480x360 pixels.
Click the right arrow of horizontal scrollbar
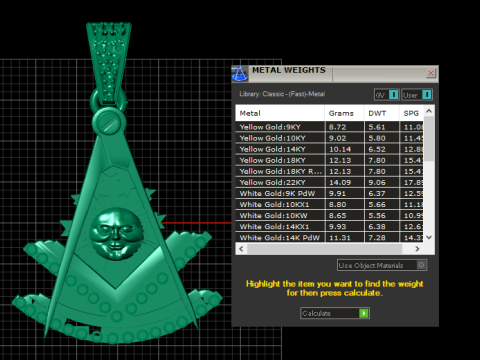pos(417,249)
